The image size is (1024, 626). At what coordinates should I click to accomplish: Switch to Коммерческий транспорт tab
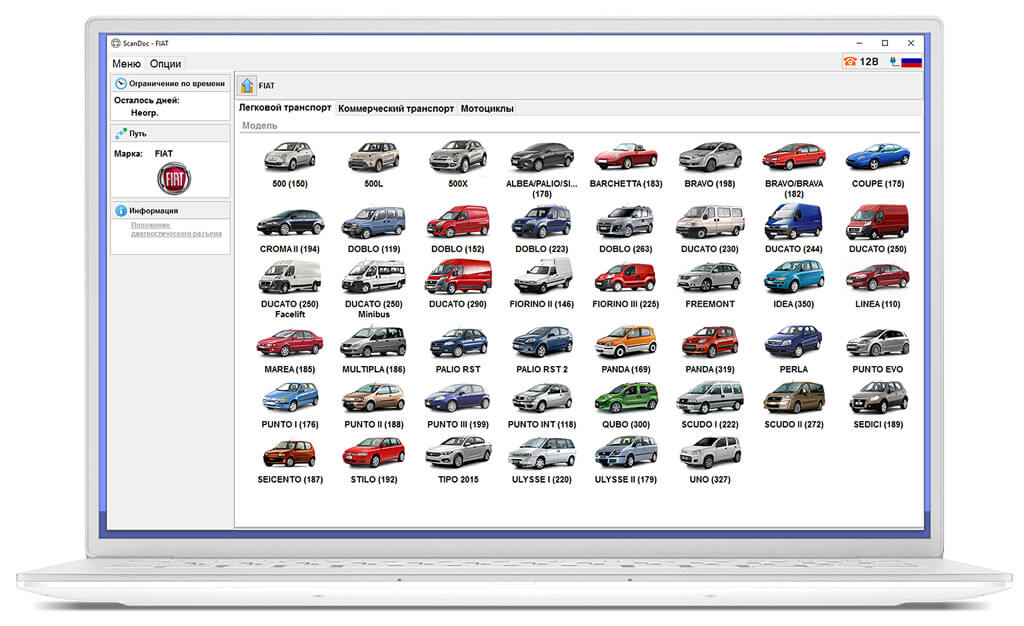(x=396, y=108)
